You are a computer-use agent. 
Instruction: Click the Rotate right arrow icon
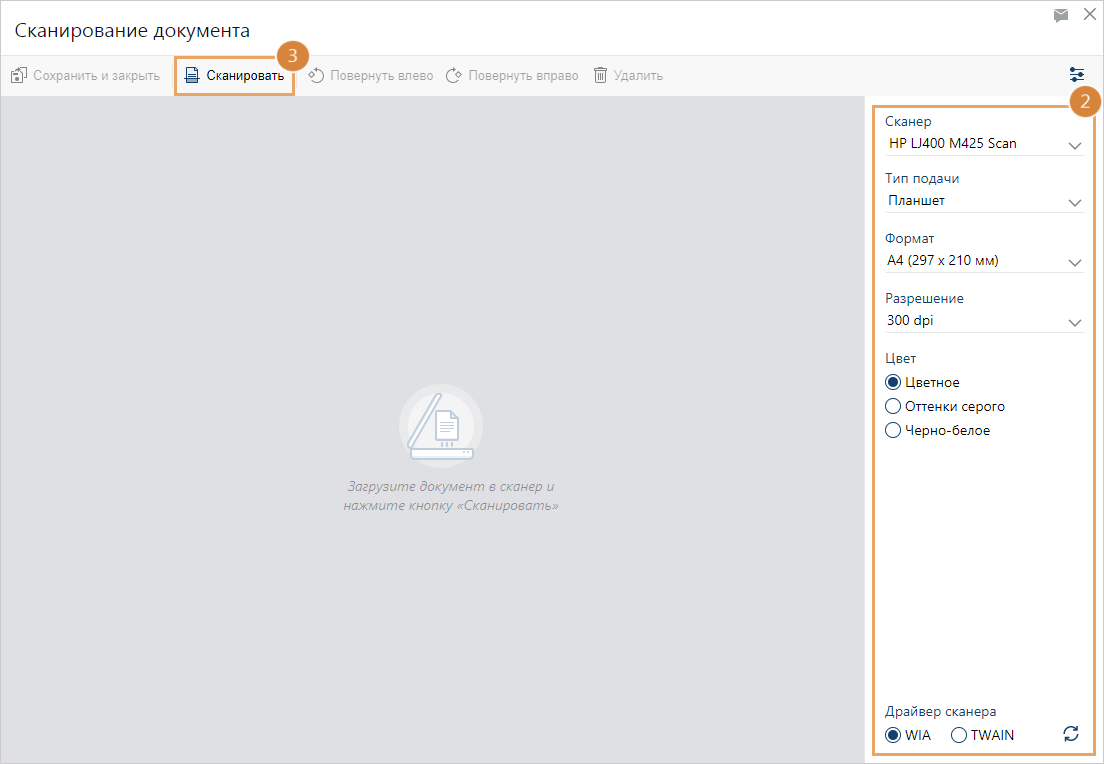[453, 76]
